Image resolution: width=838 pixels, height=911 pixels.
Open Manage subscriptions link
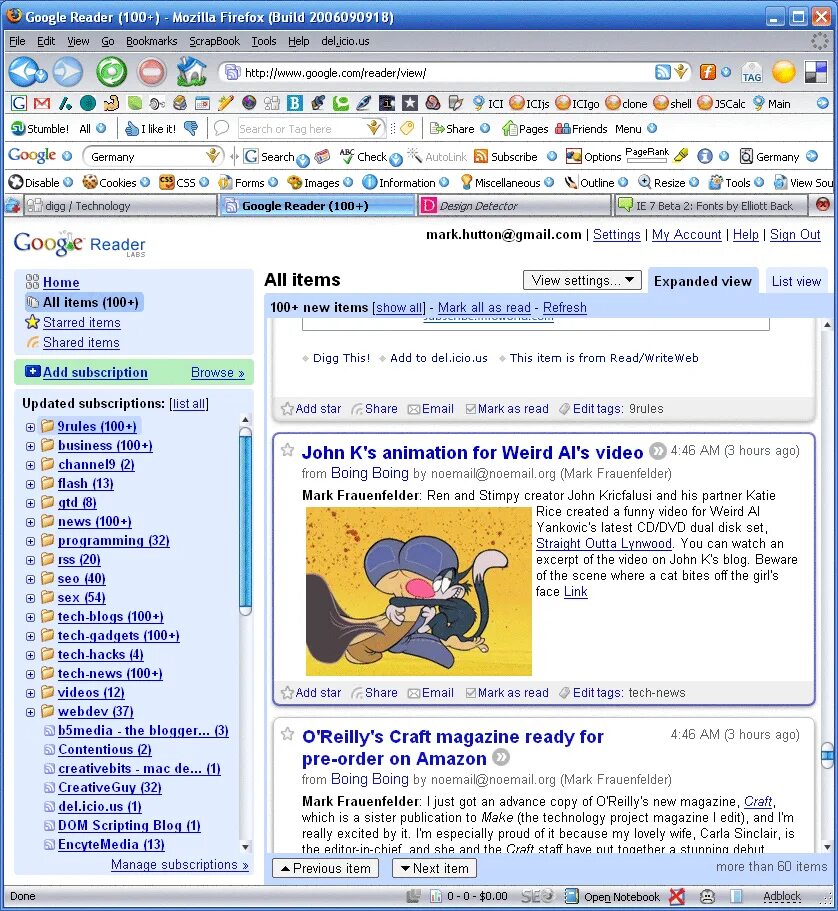180,865
